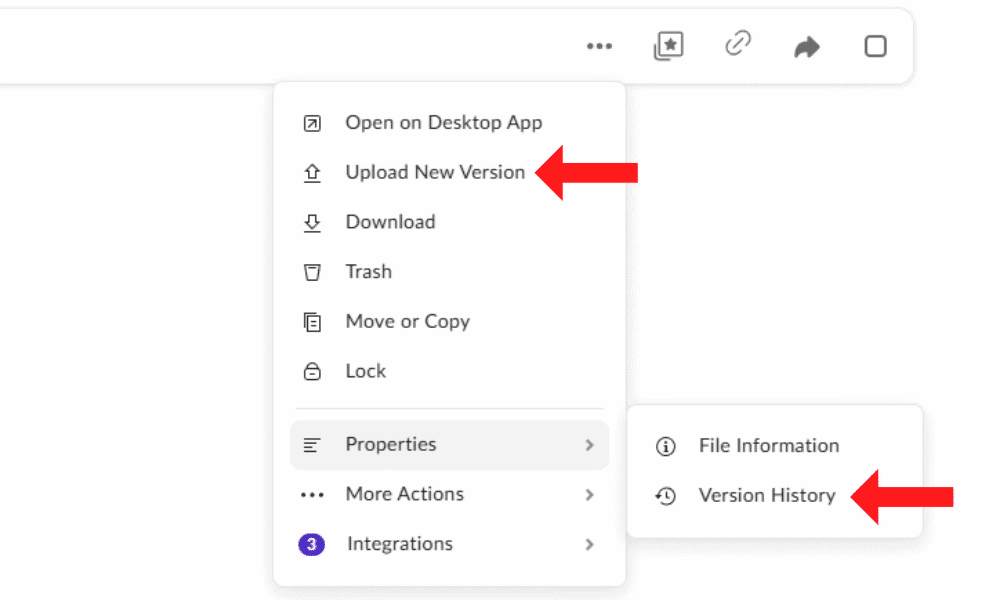This screenshot has height=600, width=1000.
Task: Open Version History
Action: coord(775,495)
